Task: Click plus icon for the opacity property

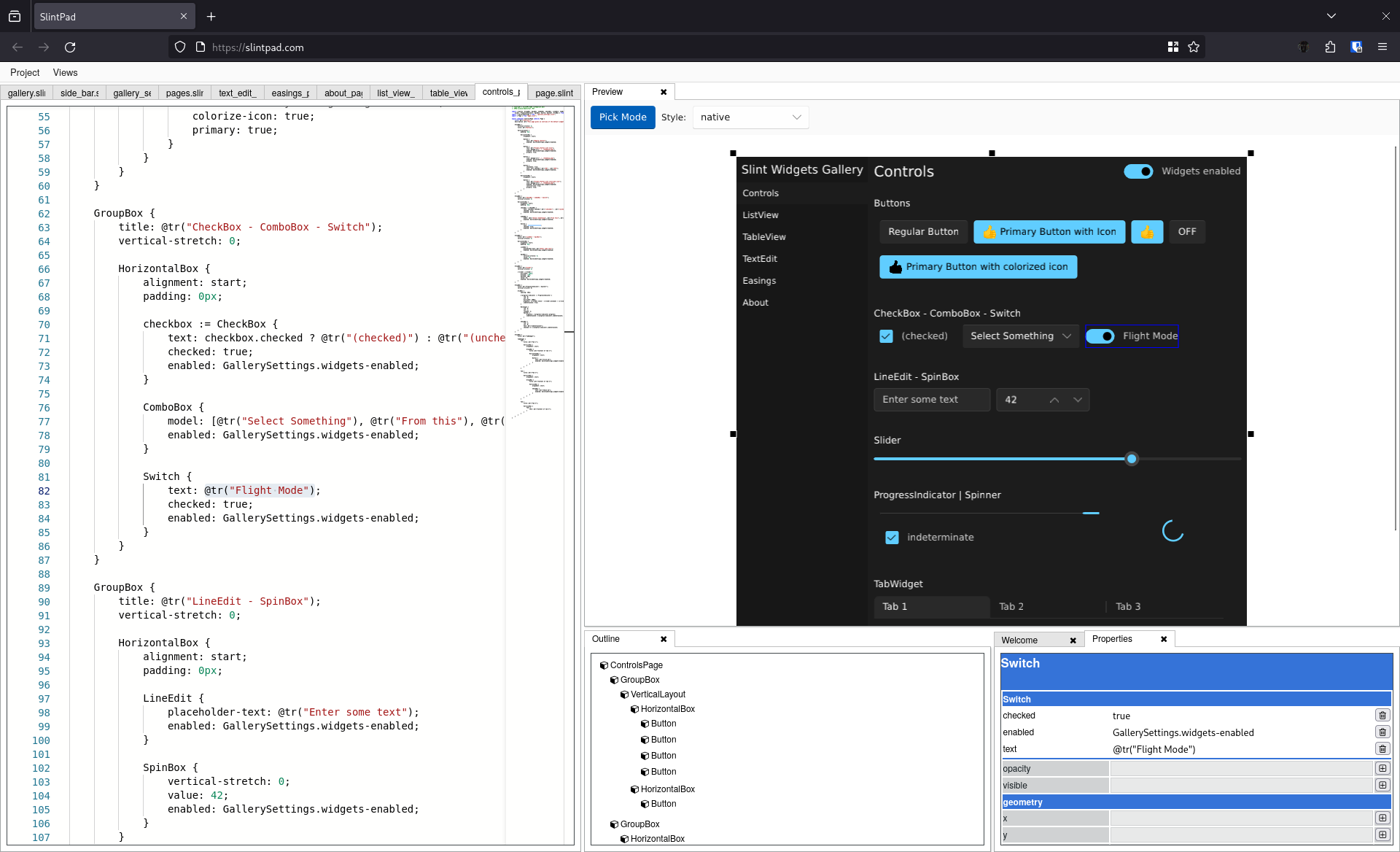Action: click(x=1382, y=768)
